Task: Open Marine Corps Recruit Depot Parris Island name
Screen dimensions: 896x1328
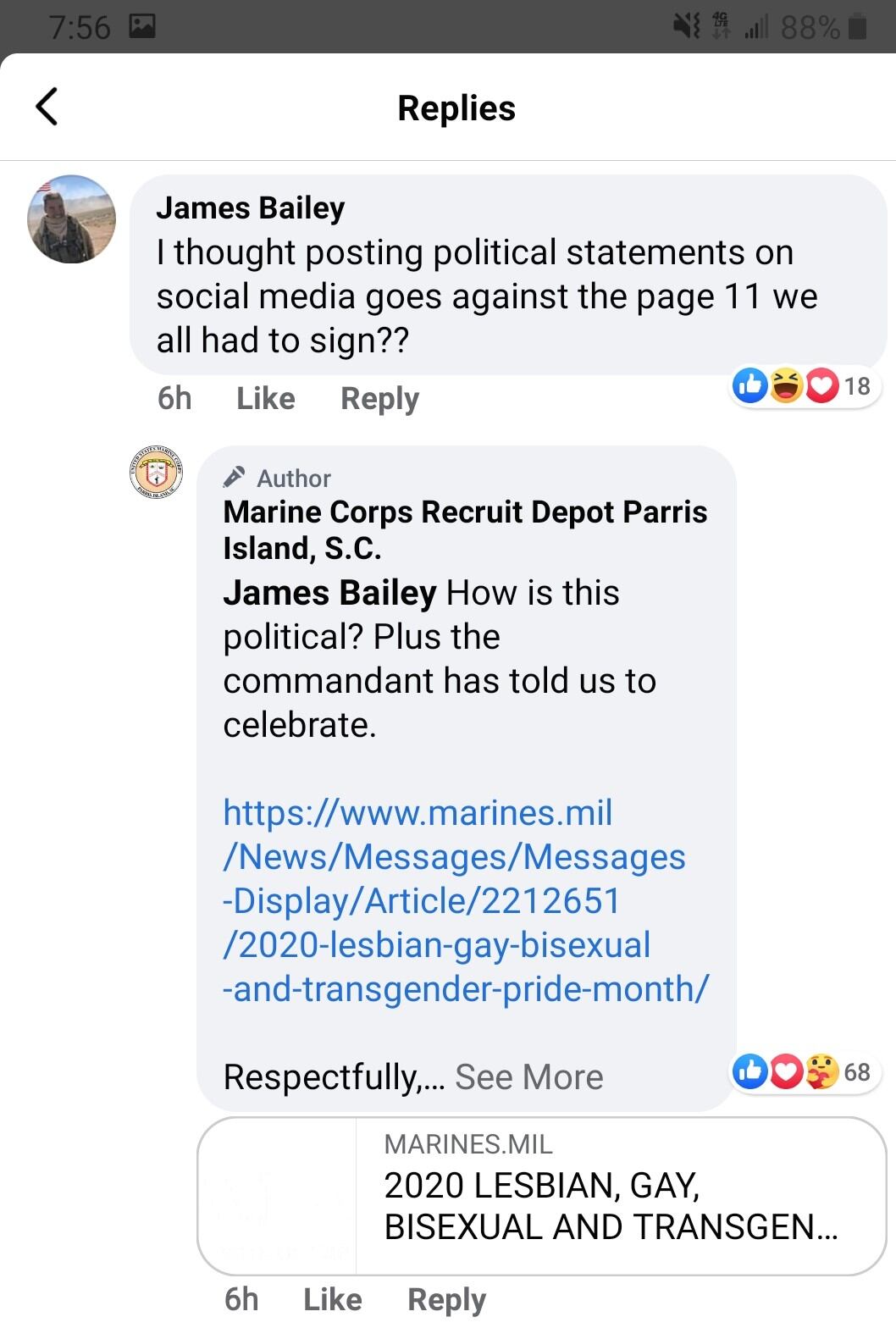Action: [464, 529]
